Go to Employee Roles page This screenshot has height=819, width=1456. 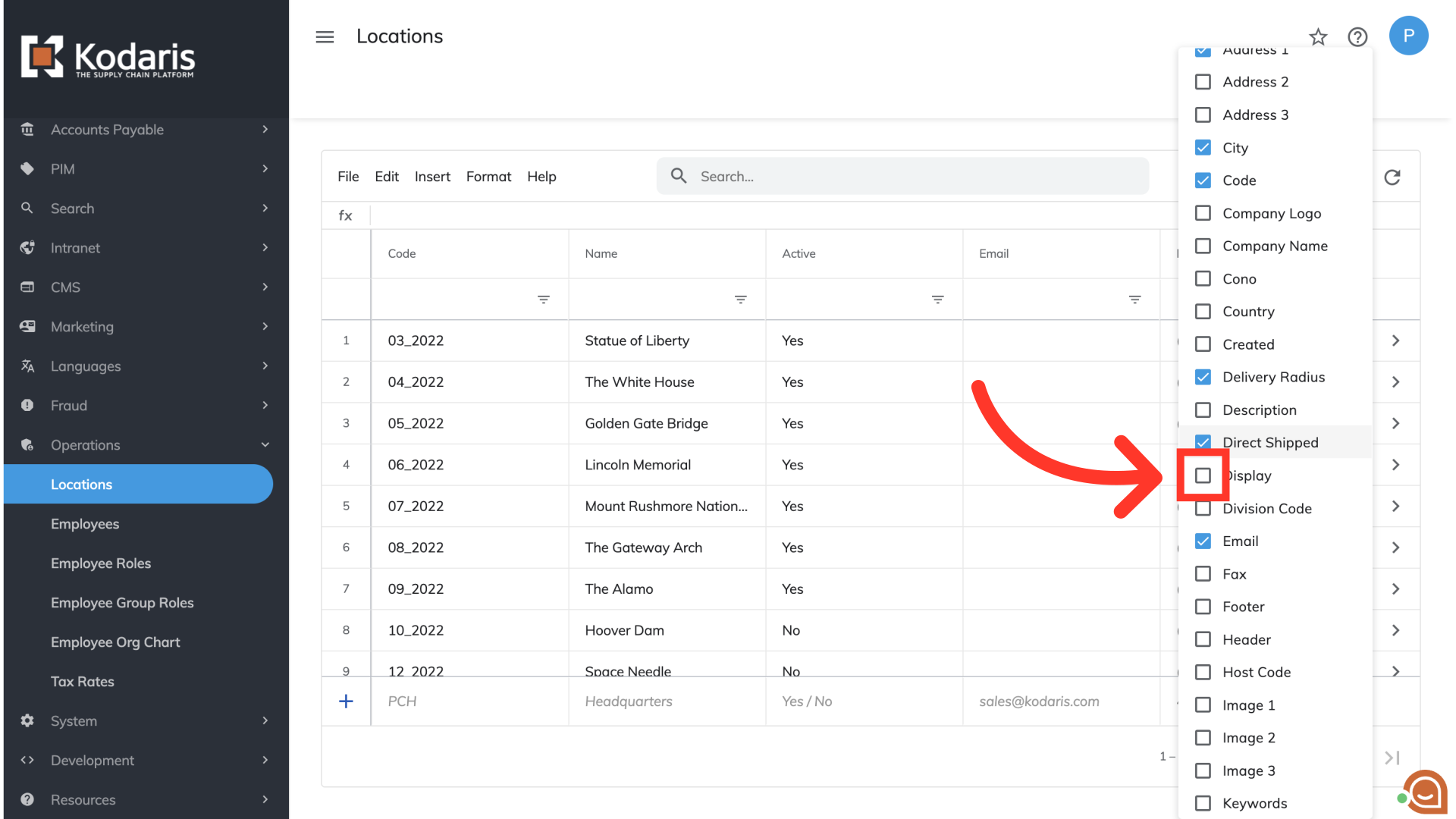coord(101,563)
